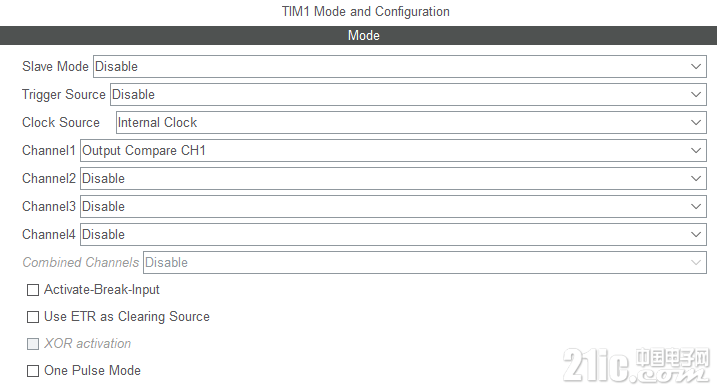Screen dimensions: 717x391
Task: Enable the Activate-Break-Input checkbox
Action: (33, 290)
